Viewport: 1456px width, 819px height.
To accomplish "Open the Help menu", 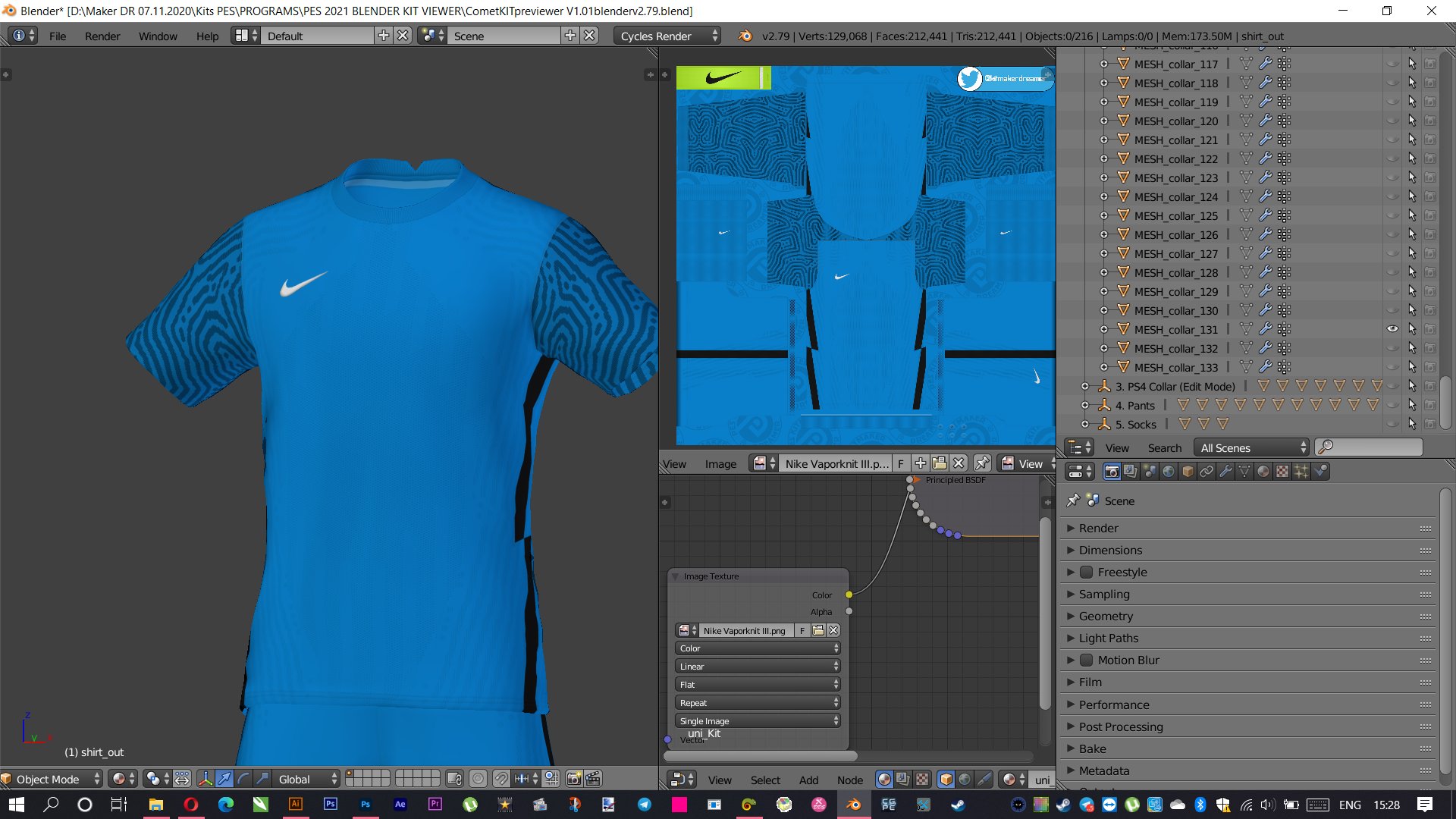I will coord(207,36).
